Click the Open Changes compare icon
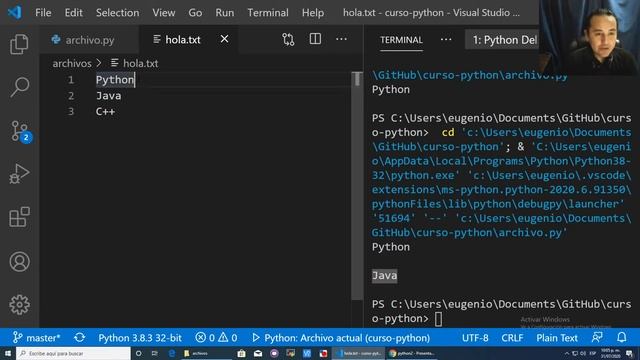Image resolution: width=640 pixels, height=360 pixels. click(x=288, y=40)
